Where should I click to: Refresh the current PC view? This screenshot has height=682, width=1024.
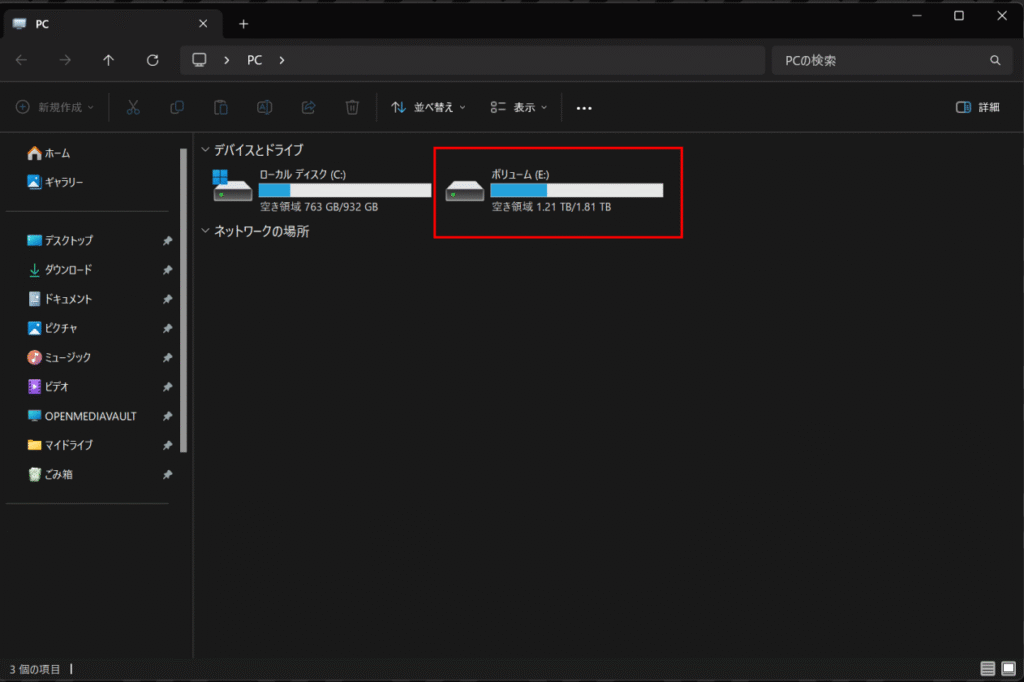point(153,60)
